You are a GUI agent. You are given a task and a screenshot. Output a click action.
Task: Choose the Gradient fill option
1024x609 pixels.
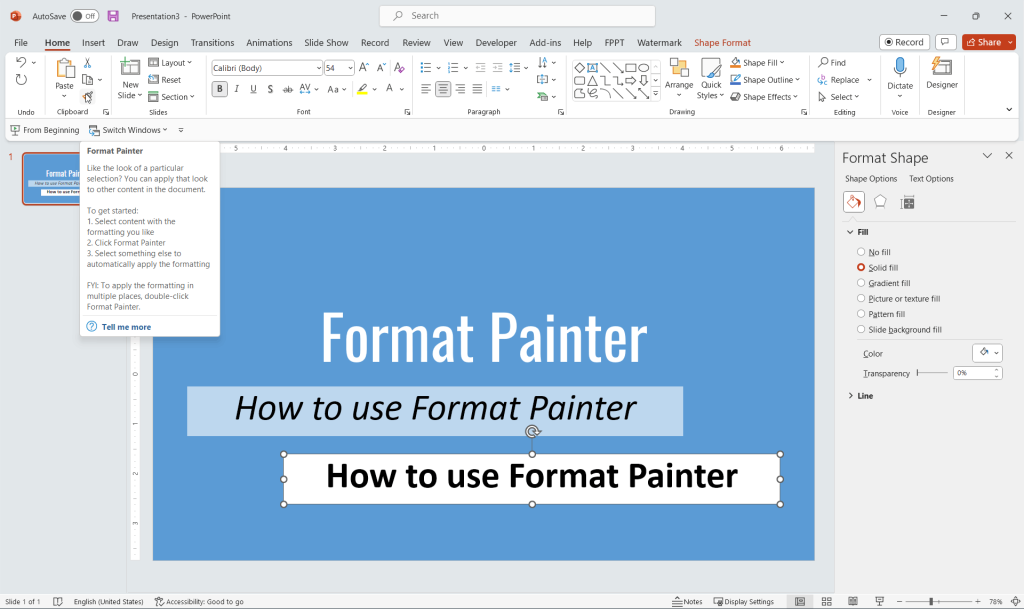(861, 283)
